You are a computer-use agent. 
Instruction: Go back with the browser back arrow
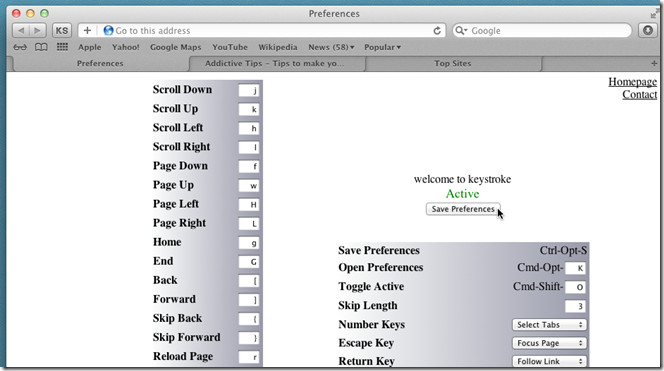21,30
